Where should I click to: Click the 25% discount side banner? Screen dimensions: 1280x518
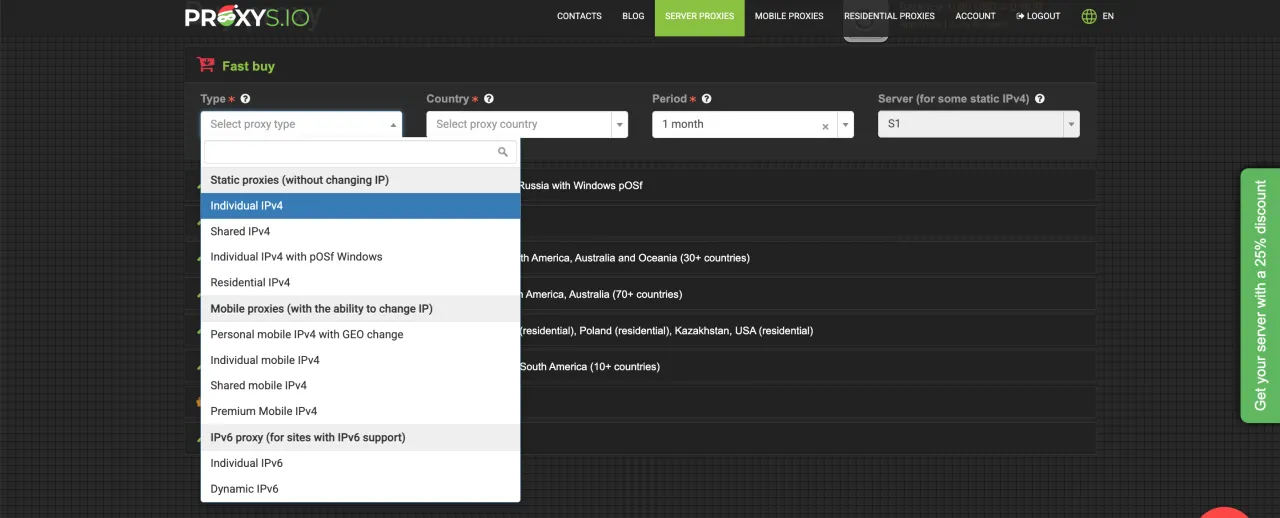[x=1260, y=295]
